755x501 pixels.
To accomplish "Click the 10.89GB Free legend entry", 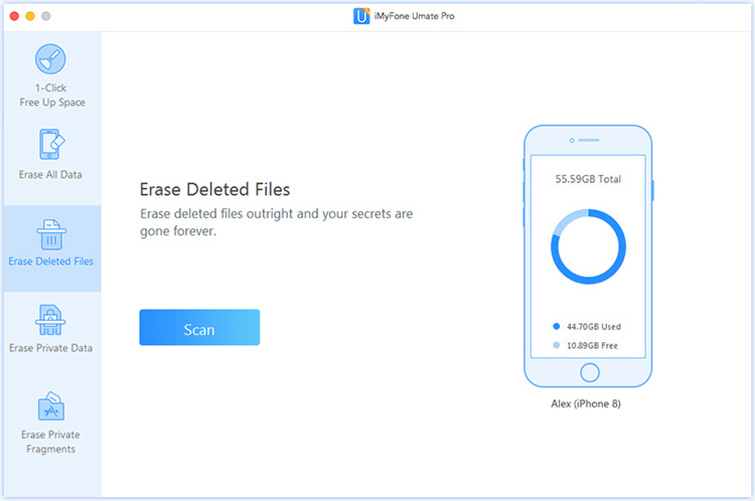I will [586, 345].
